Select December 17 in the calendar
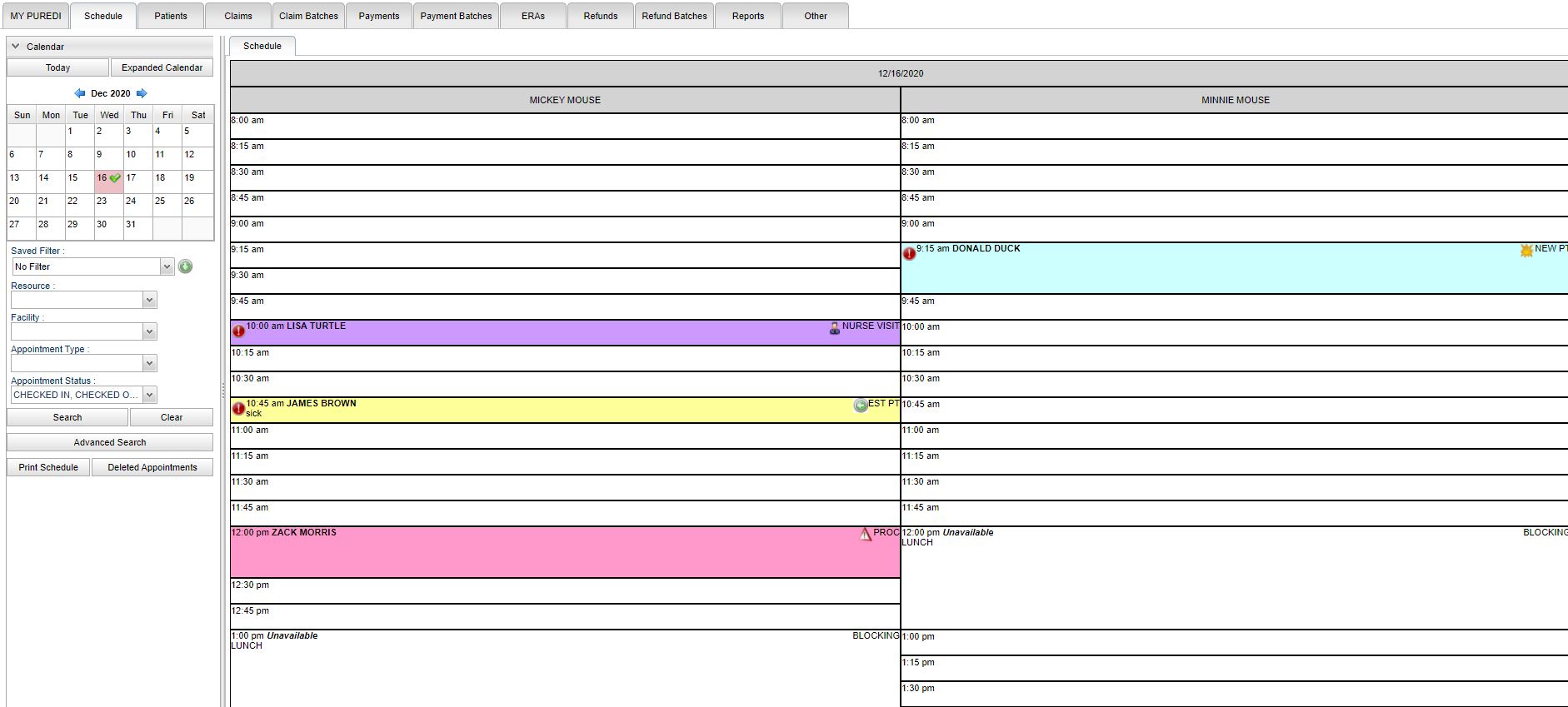 click(x=138, y=182)
